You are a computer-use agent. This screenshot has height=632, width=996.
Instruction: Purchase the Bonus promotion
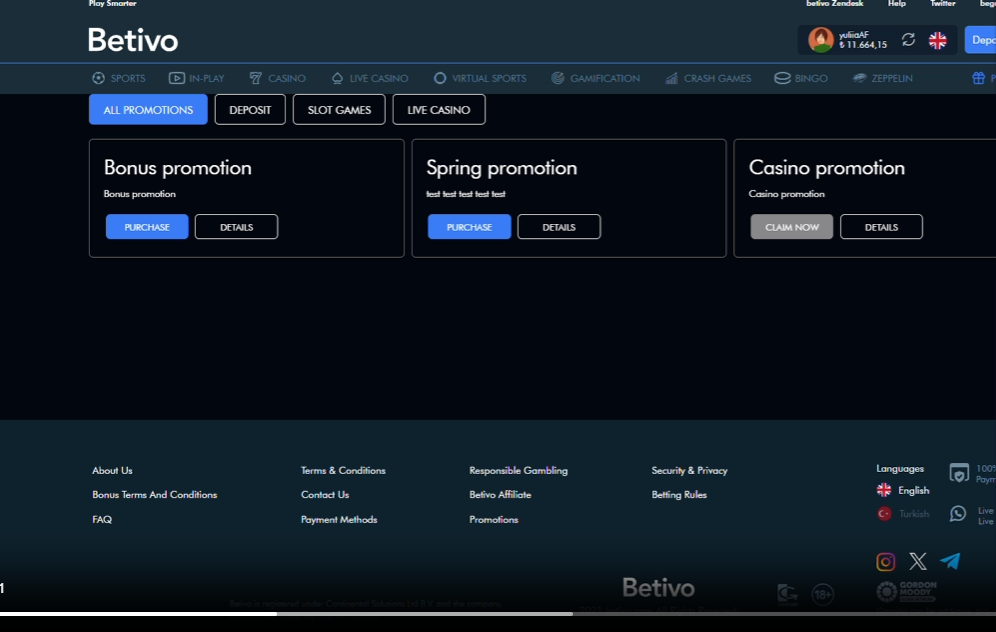(147, 227)
